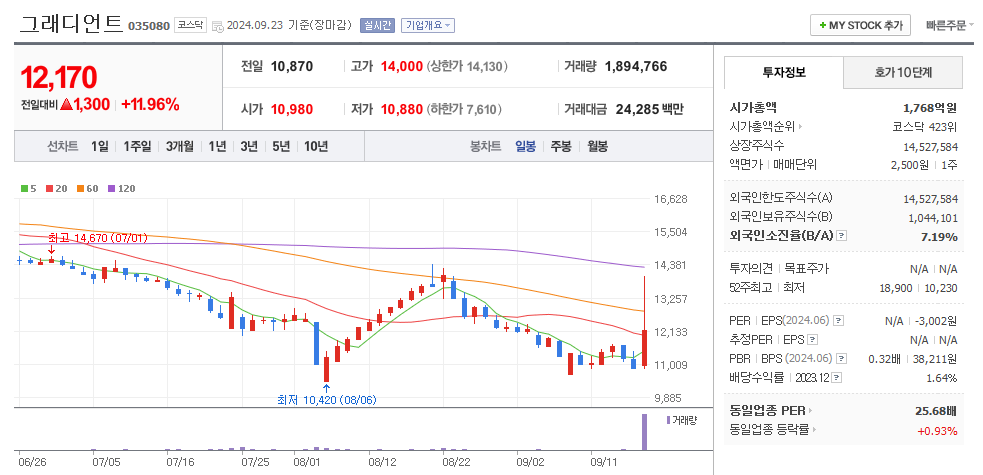Click the 시가 value 10,980
Viewport: 983px width, 475px height.
(292, 110)
